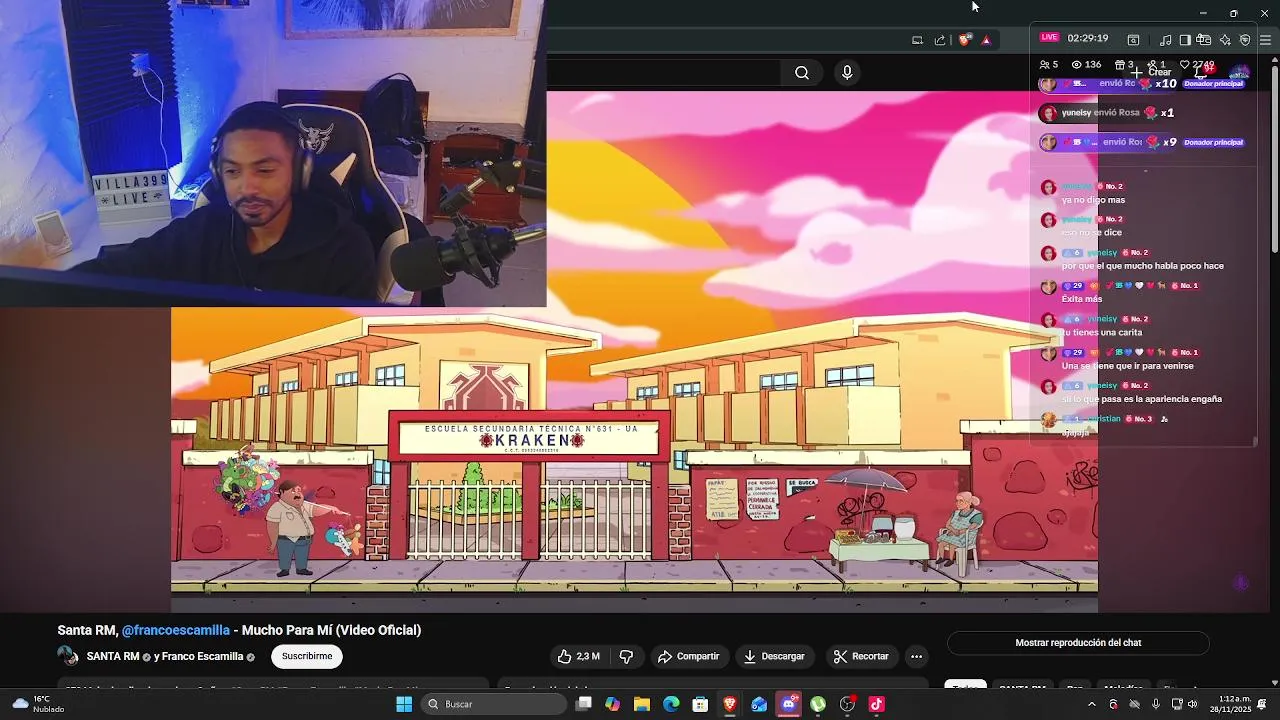The height and width of the screenshot is (720, 1280).
Task: Open Discord from taskbar
Action: [x=789, y=704]
